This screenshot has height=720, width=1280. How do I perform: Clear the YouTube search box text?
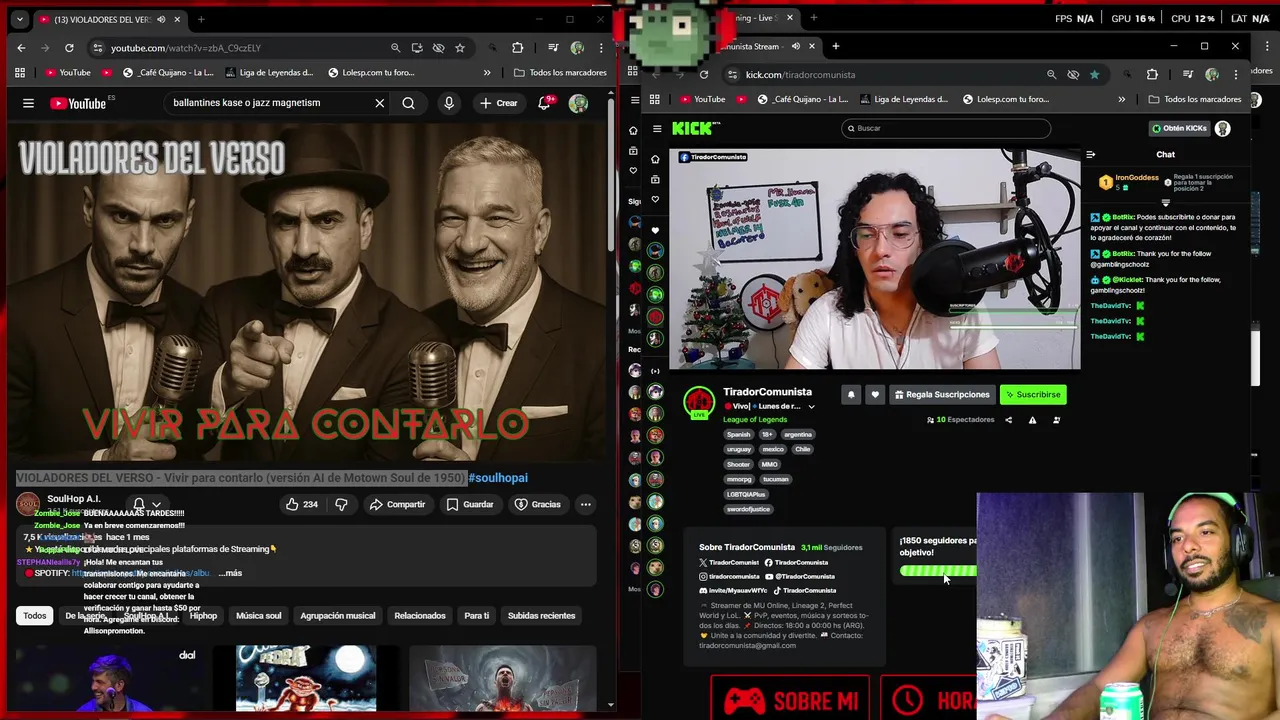[380, 103]
